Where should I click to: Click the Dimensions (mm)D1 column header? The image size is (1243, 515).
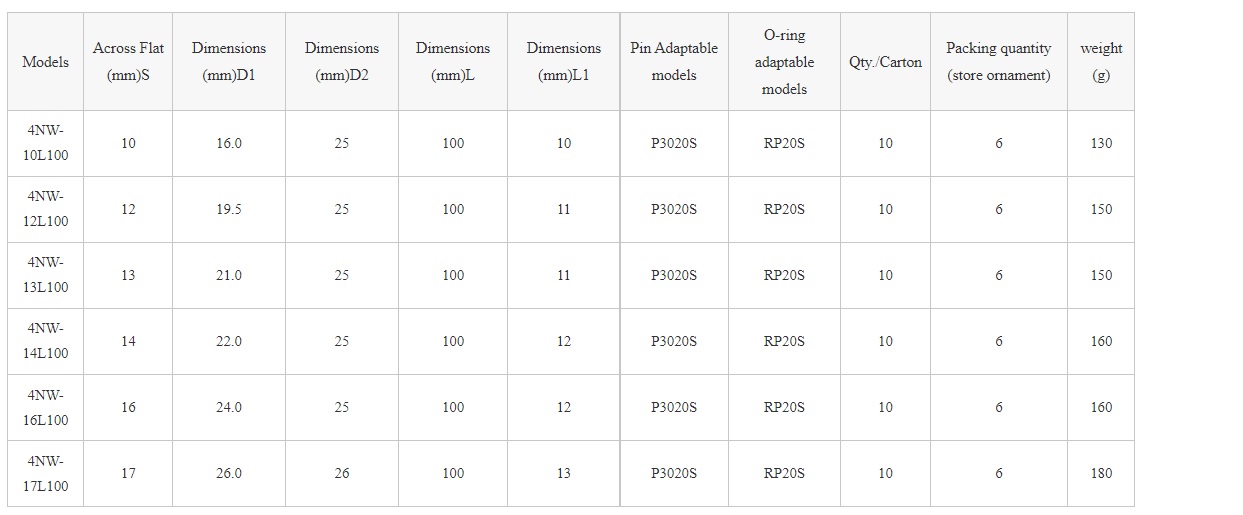tap(229, 62)
